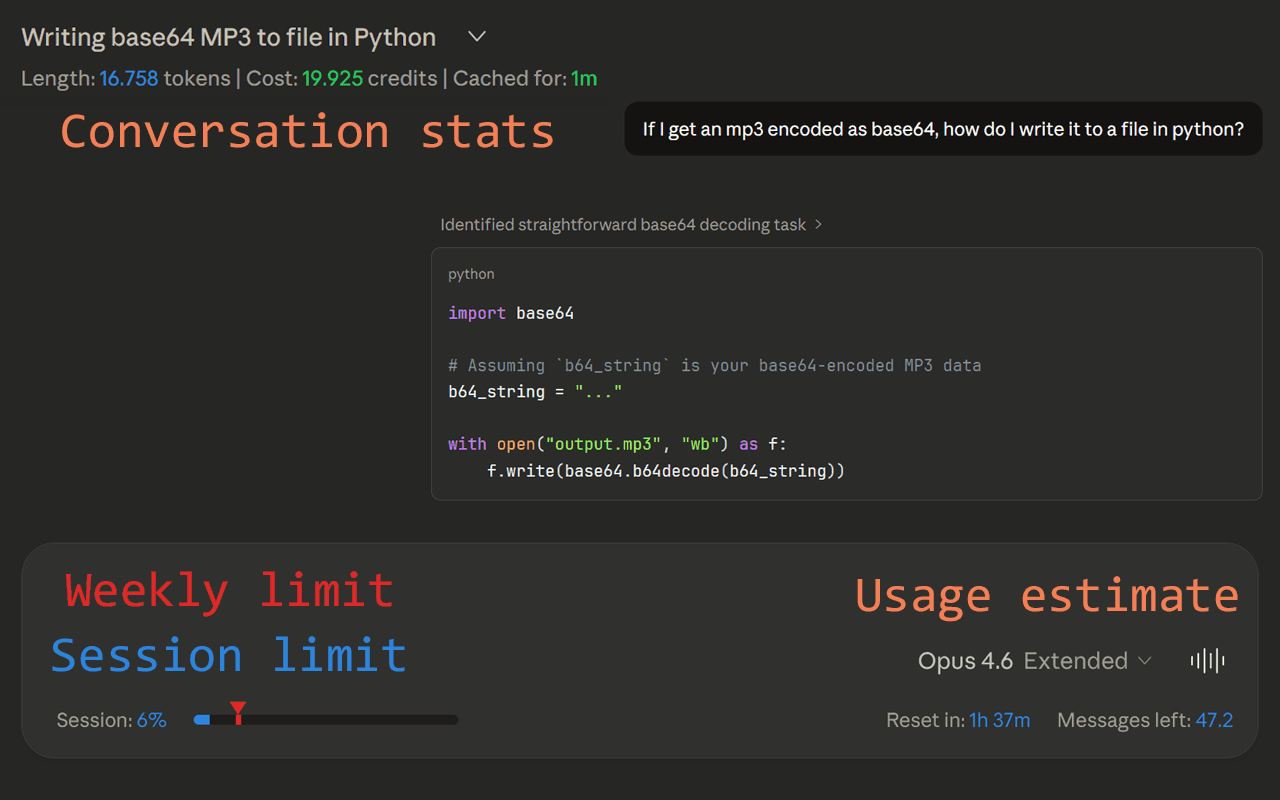Click the 'Session: 6%' label
This screenshot has height=800, width=1280.
[x=112, y=720]
